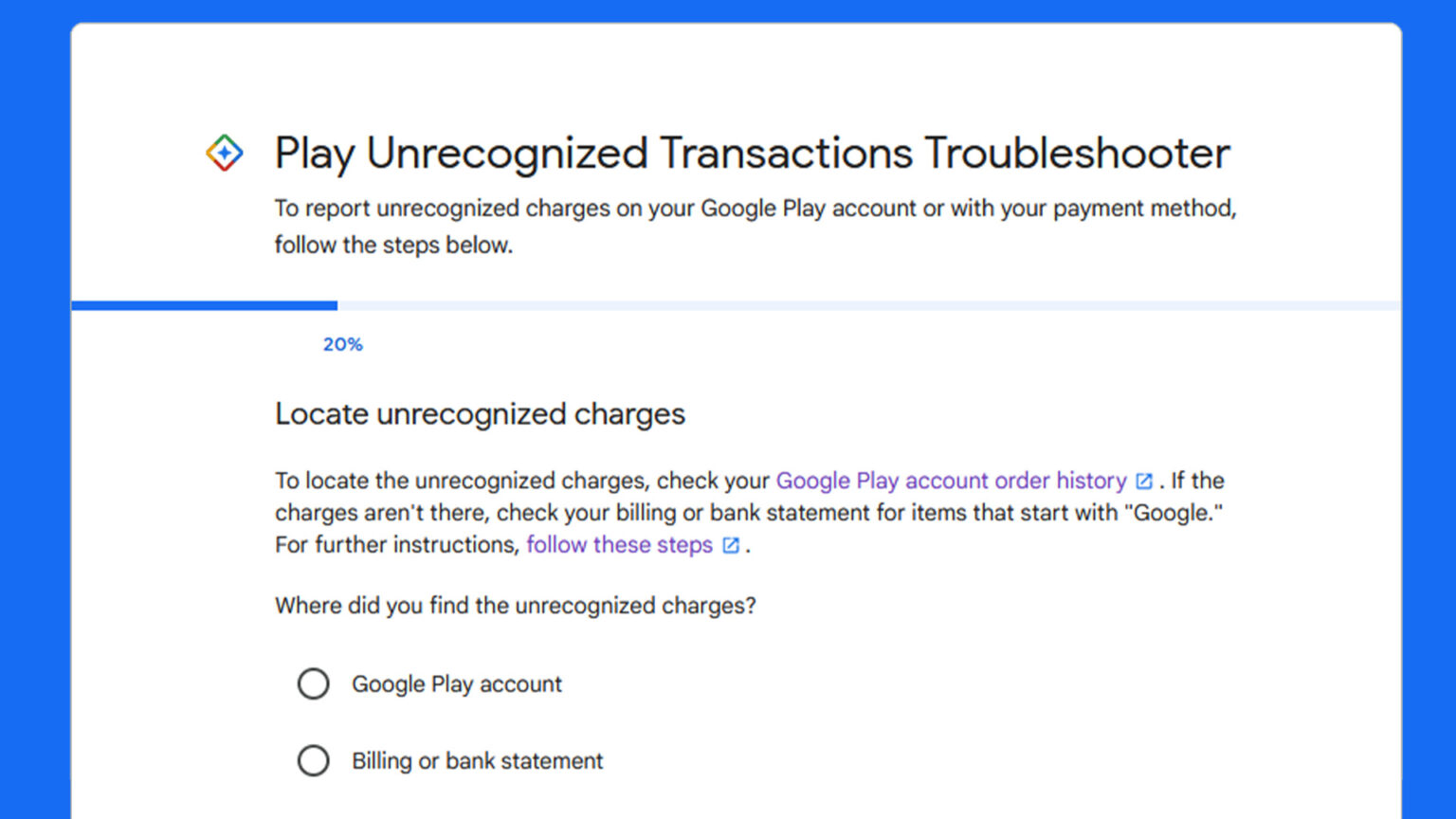Click the Google troubleshooter diamond logo icon
1456x819 pixels.
click(224, 152)
